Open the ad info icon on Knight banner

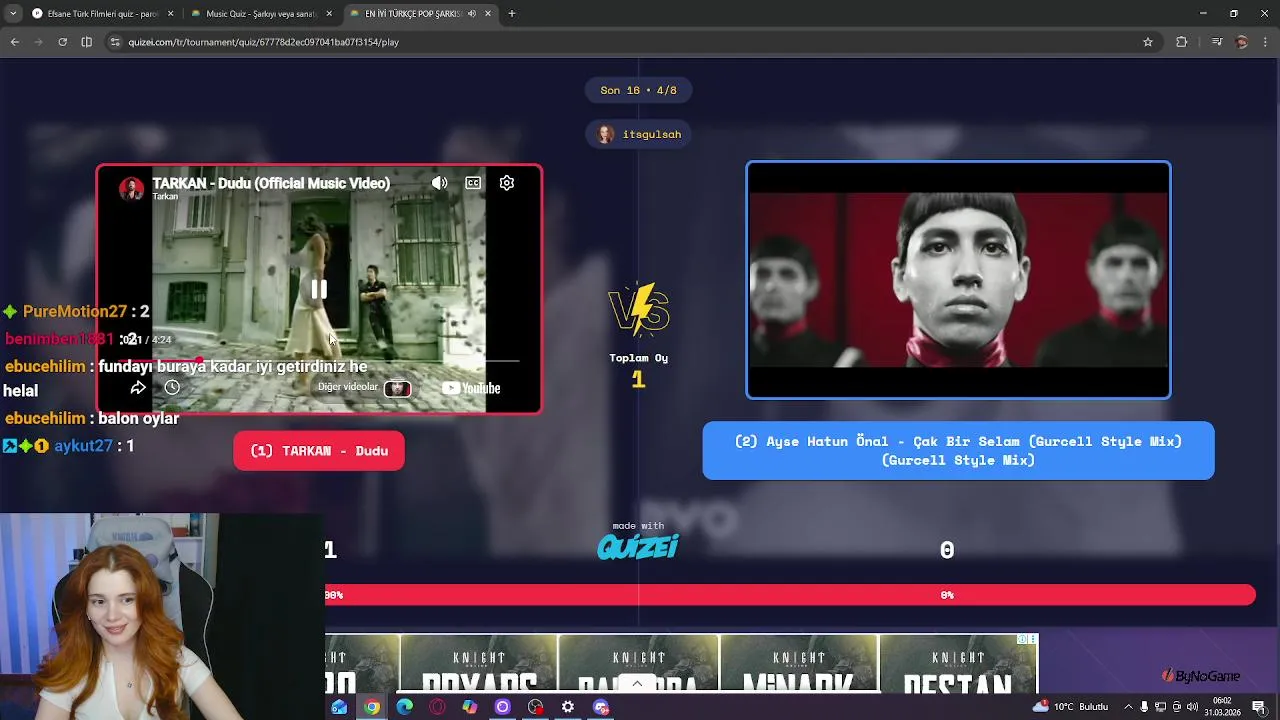pos(1023,639)
